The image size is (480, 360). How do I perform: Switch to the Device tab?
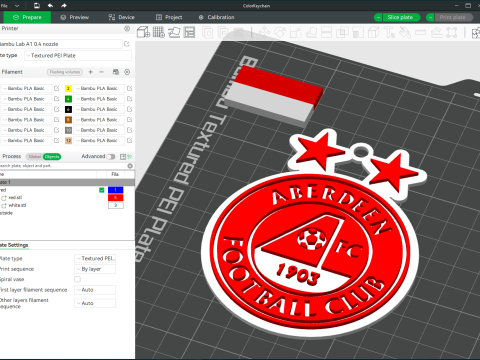pos(122,17)
